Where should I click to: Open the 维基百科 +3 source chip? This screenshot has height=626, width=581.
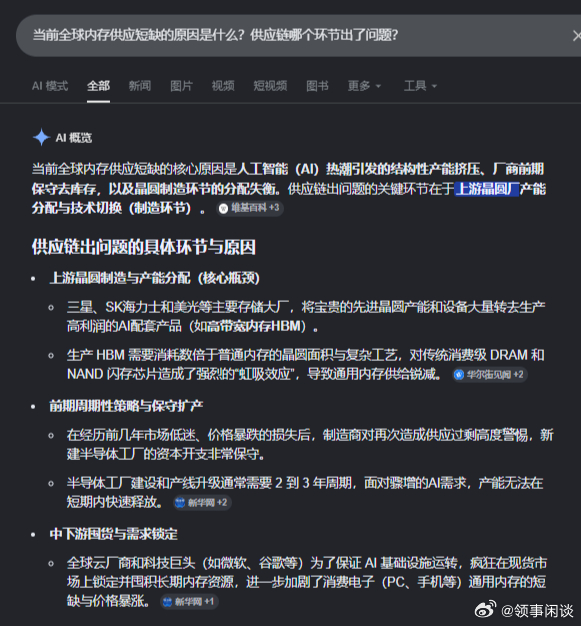click(x=250, y=208)
